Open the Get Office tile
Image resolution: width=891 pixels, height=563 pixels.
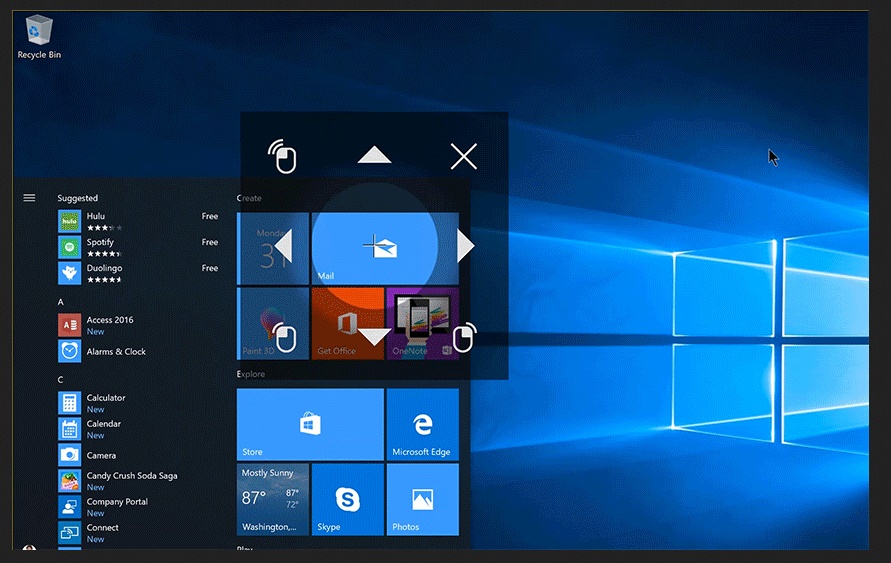[348, 323]
